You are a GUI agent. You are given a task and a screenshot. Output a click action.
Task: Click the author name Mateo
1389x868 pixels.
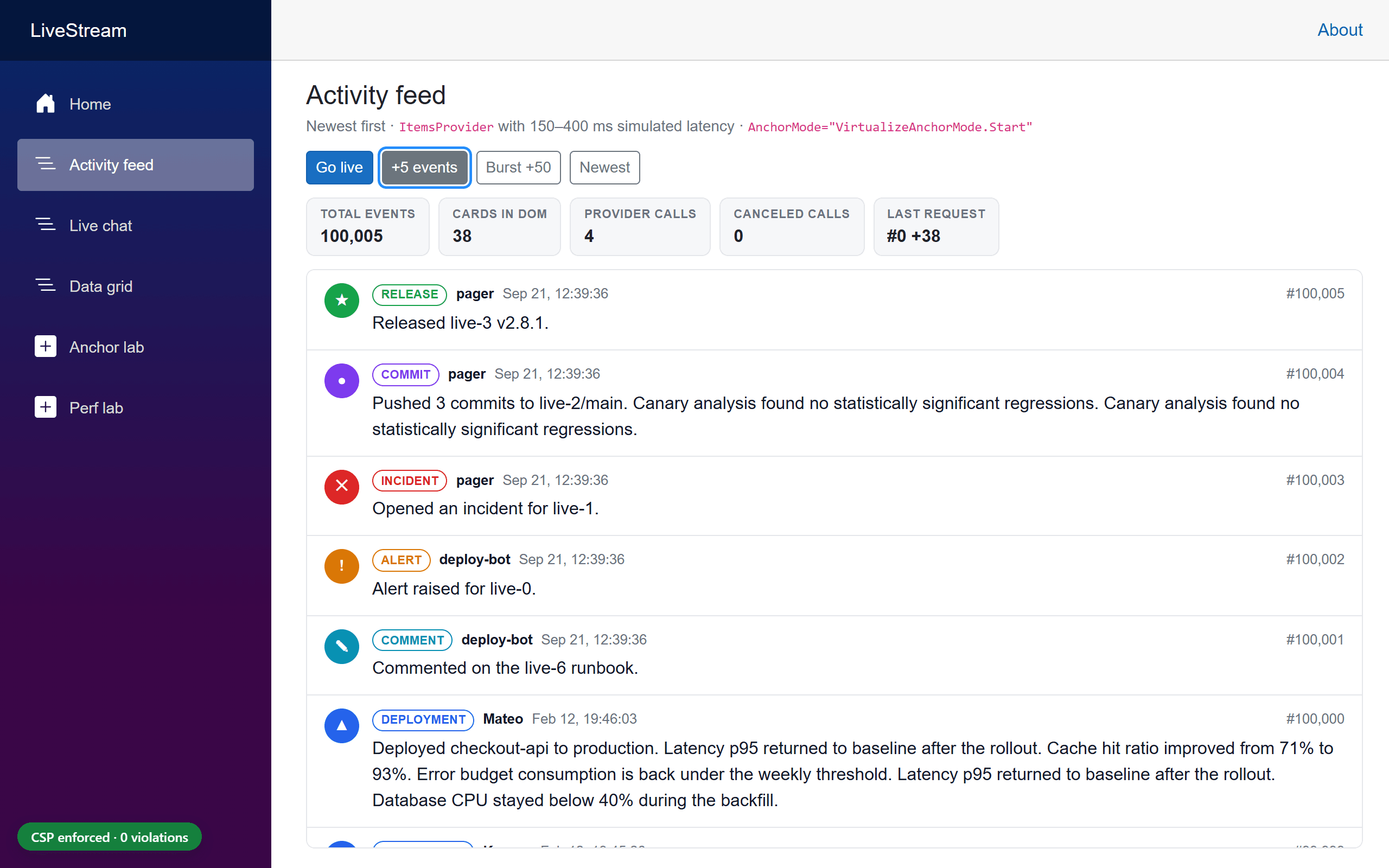tap(503, 719)
